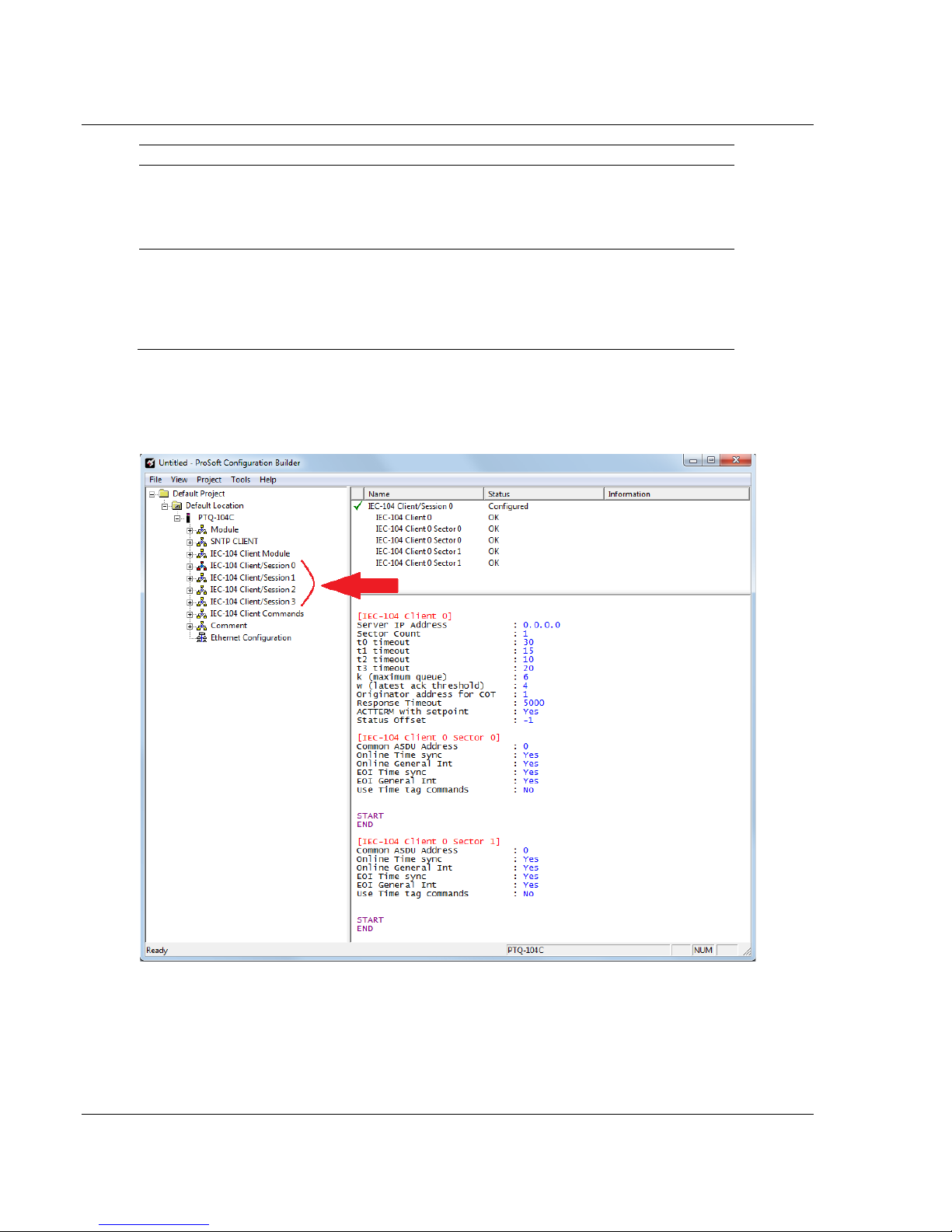The width and height of the screenshot is (952, 1232).
Task: Click the window resize grip
Action: [x=746, y=951]
